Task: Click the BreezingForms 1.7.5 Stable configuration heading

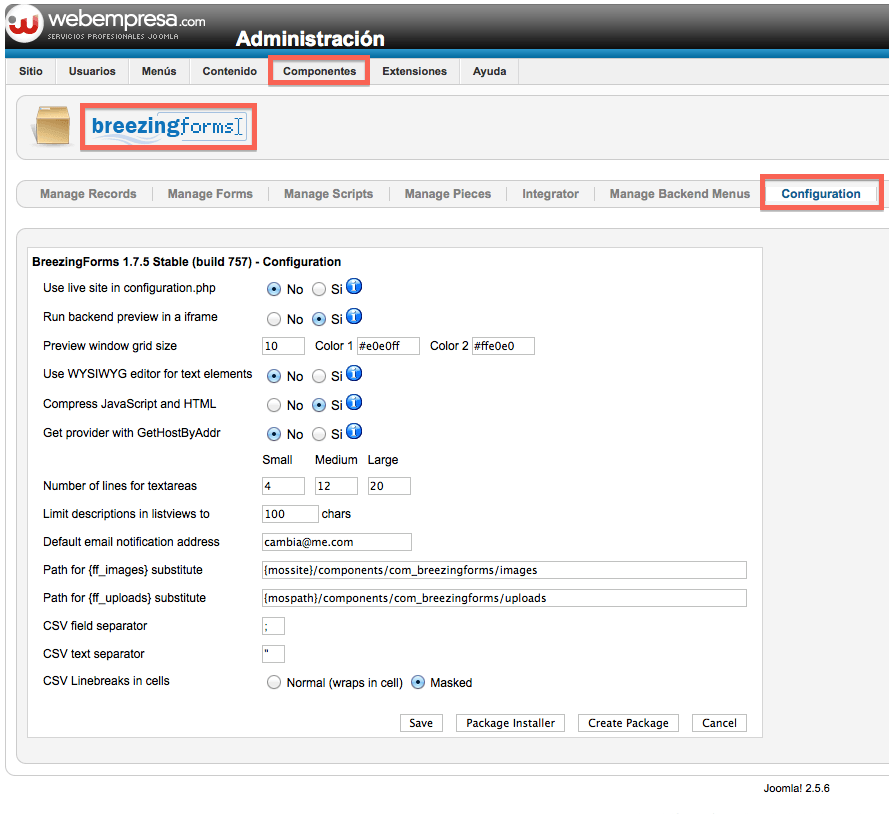Action: 187,262
